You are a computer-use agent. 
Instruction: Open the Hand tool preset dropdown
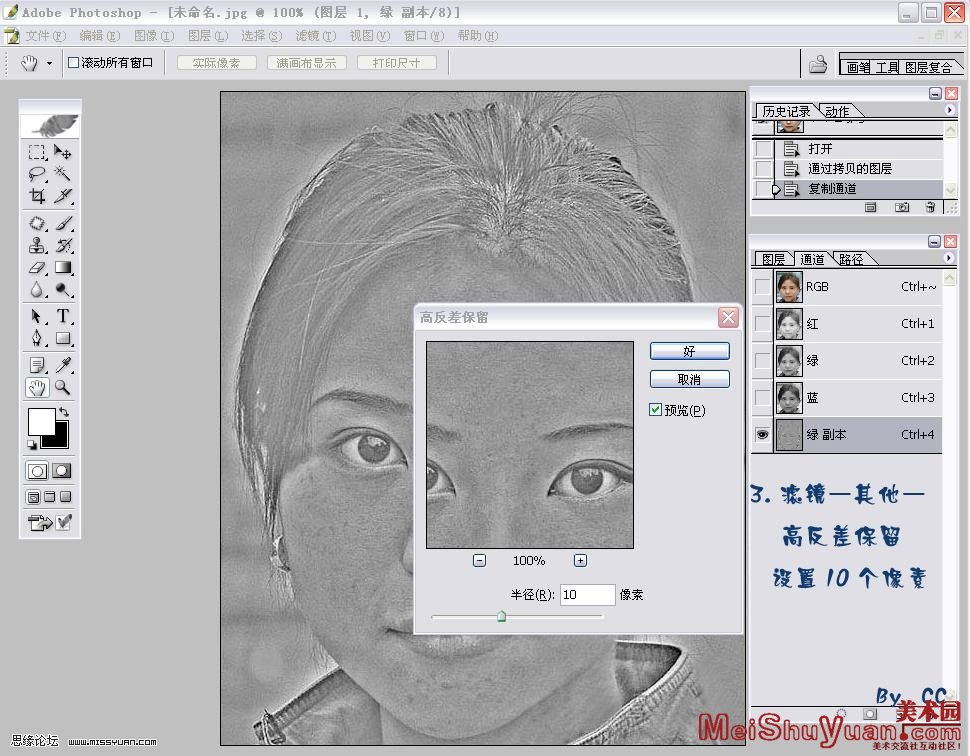49,64
